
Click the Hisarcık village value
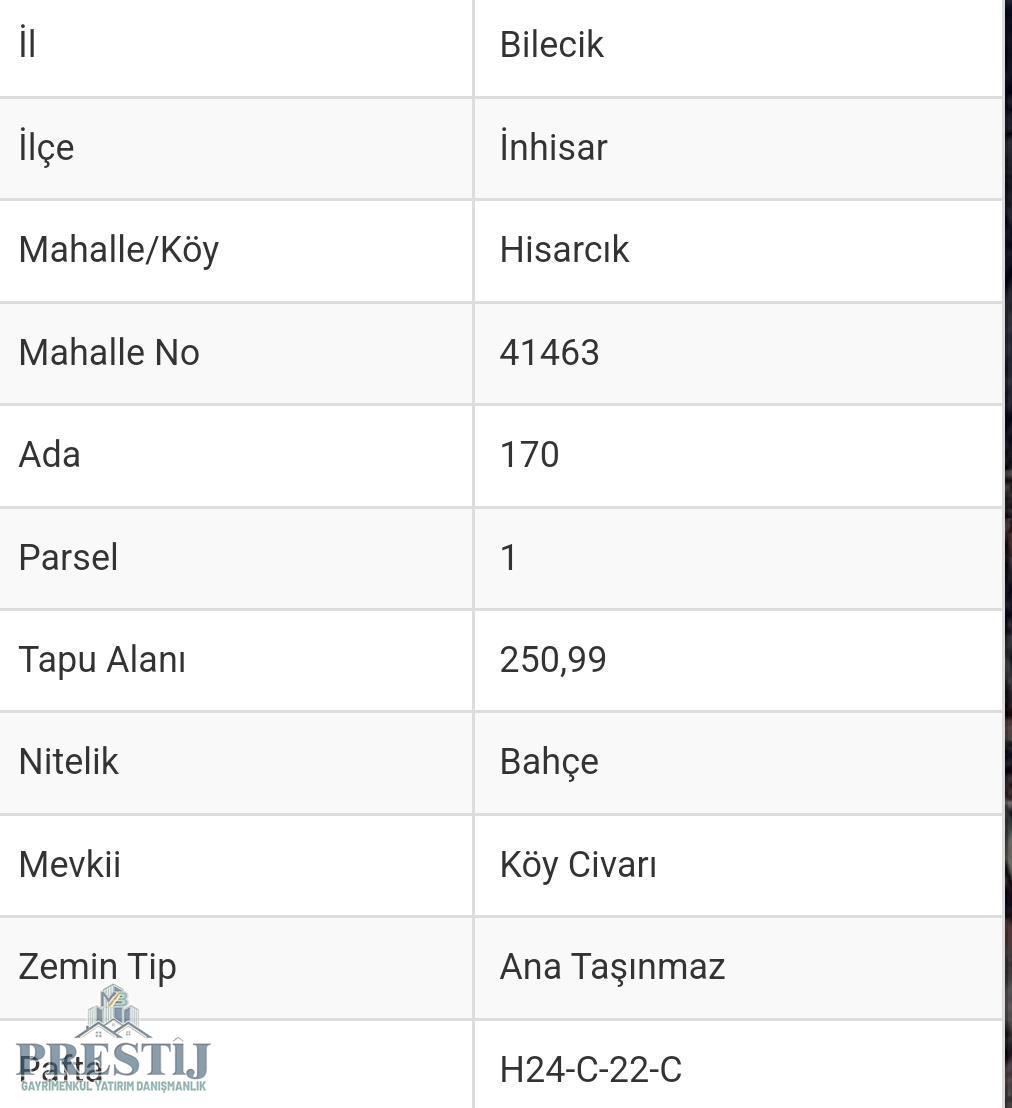pyautogui.click(x=564, y=249)
